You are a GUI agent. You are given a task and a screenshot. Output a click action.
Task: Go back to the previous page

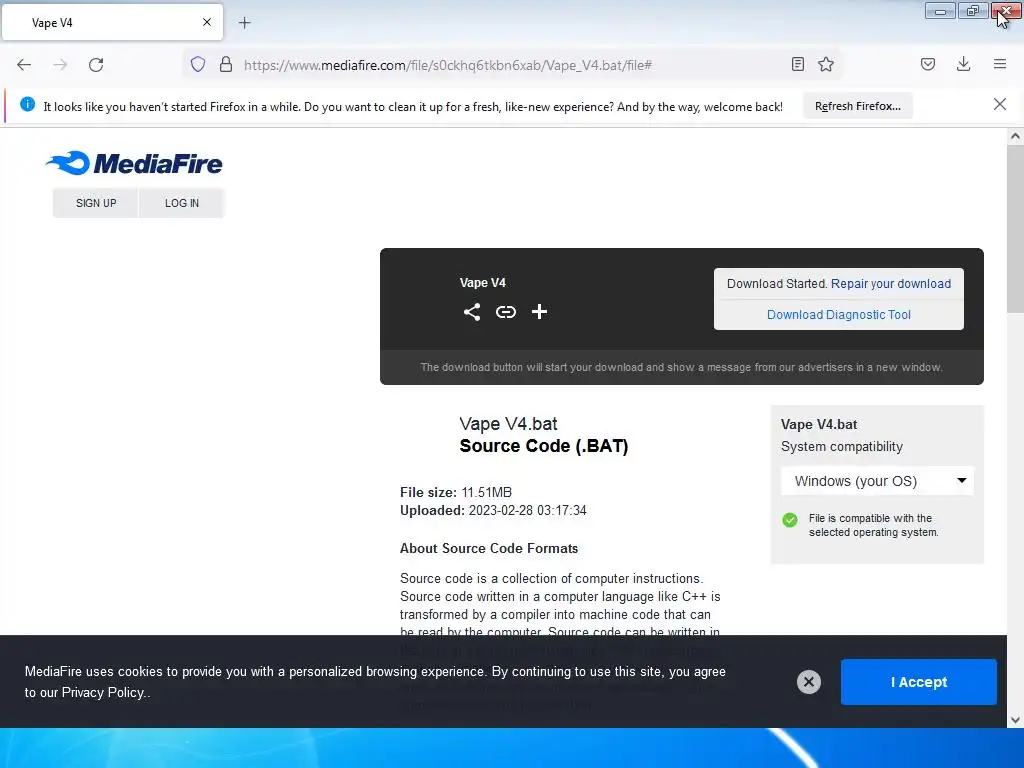24,65
